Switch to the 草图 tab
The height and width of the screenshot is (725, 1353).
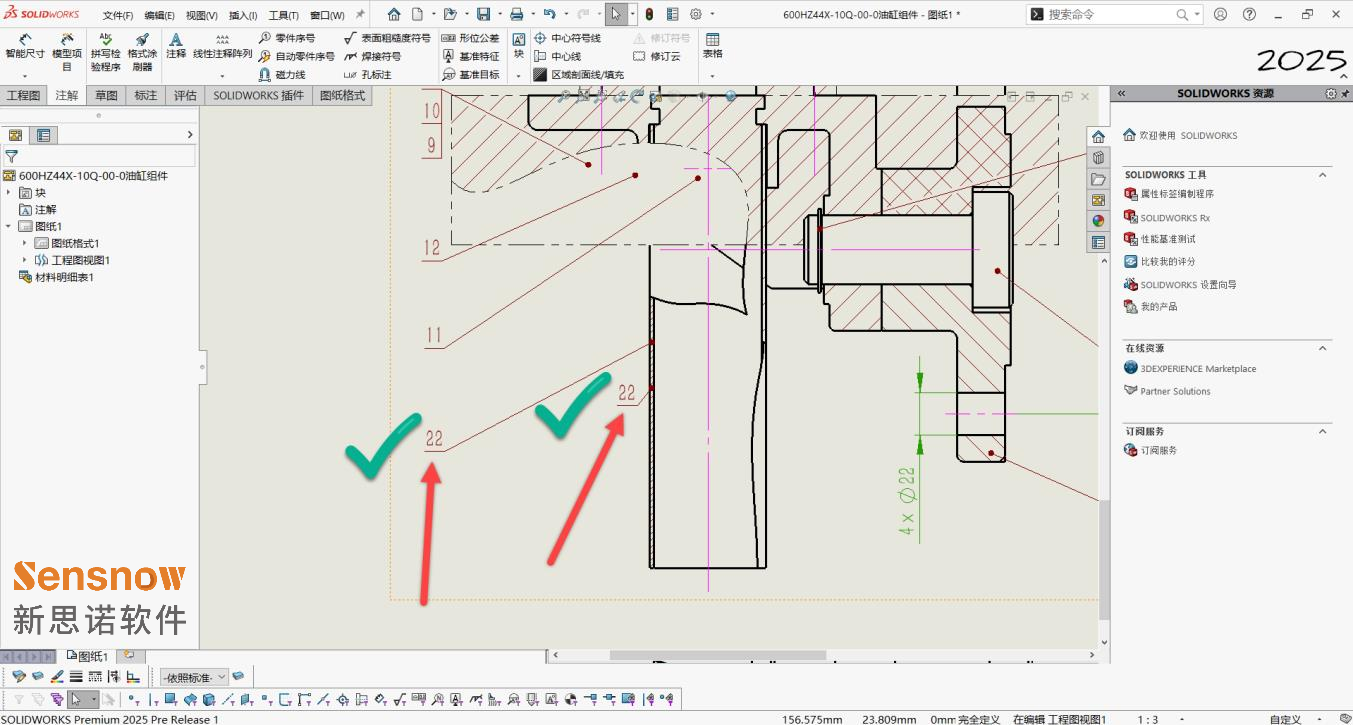[106, 95]
